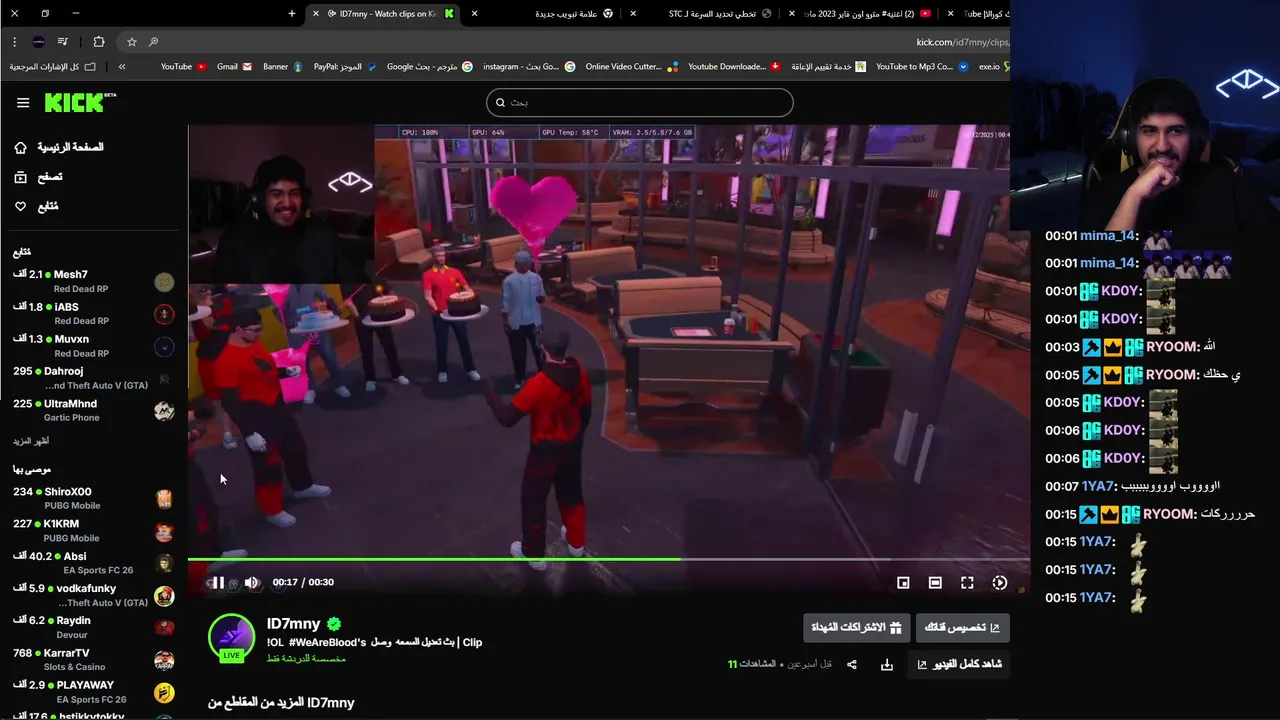1280x720 pixels.
Task: Open the Online Video Cutter bookmark
Action: [632, 66]
